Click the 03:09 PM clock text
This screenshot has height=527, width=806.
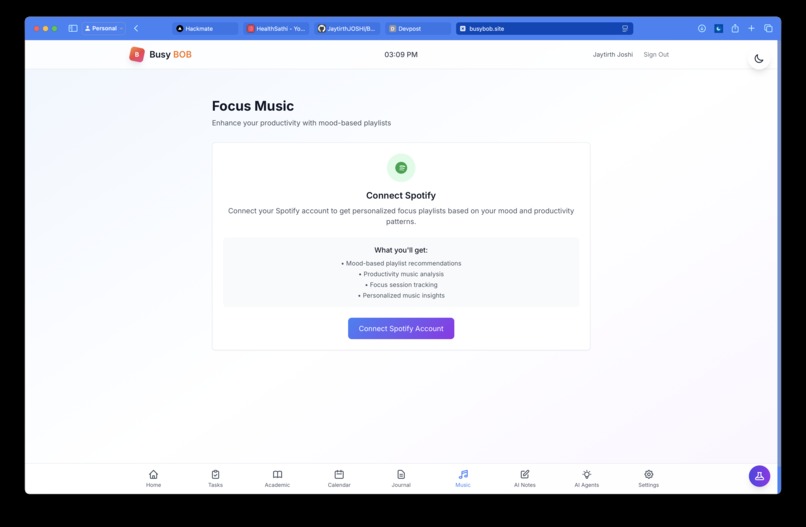pyautogui.click(x=401, y=54)
